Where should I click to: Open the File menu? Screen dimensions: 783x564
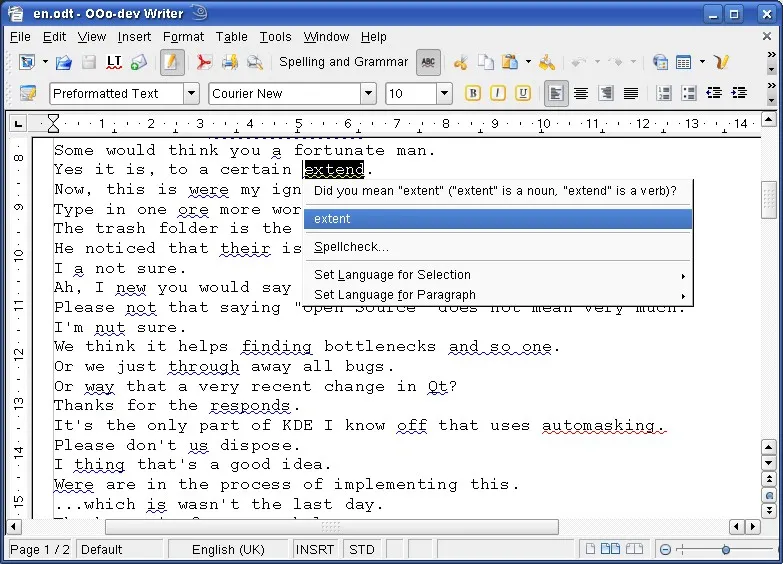coord(20,37)
